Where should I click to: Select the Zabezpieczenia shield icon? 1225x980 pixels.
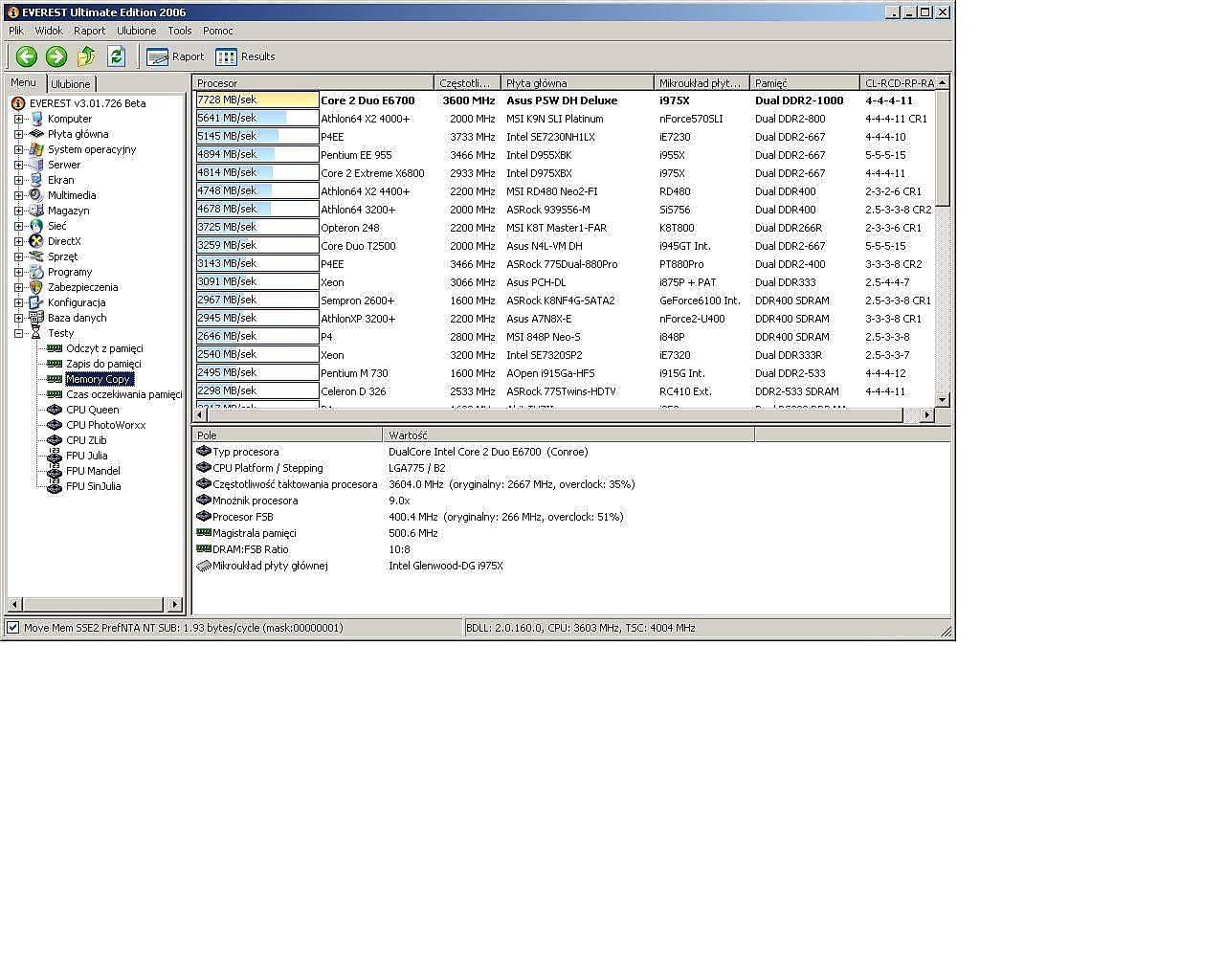36,287
